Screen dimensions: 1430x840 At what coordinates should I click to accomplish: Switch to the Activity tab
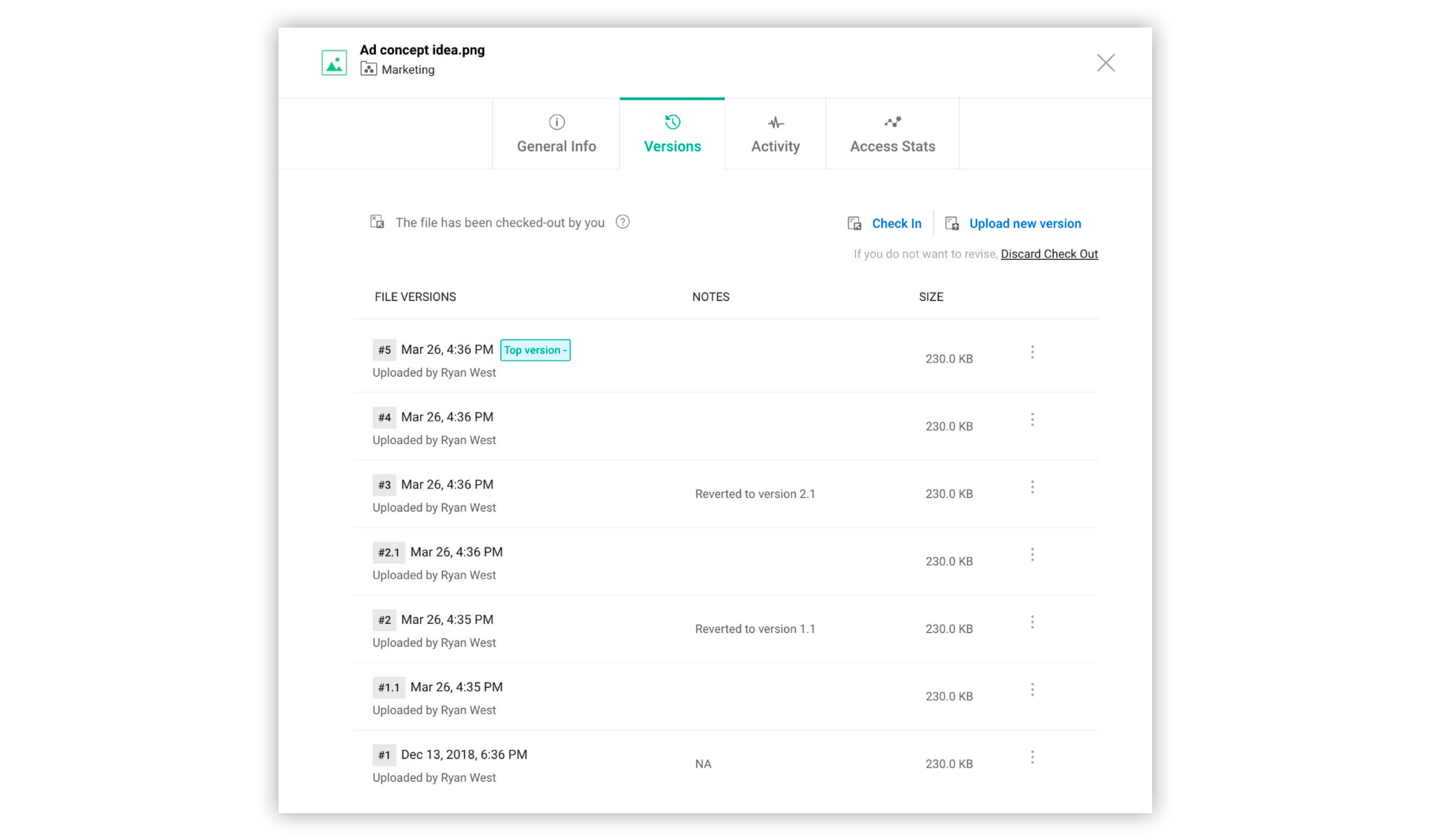[775, 134]
